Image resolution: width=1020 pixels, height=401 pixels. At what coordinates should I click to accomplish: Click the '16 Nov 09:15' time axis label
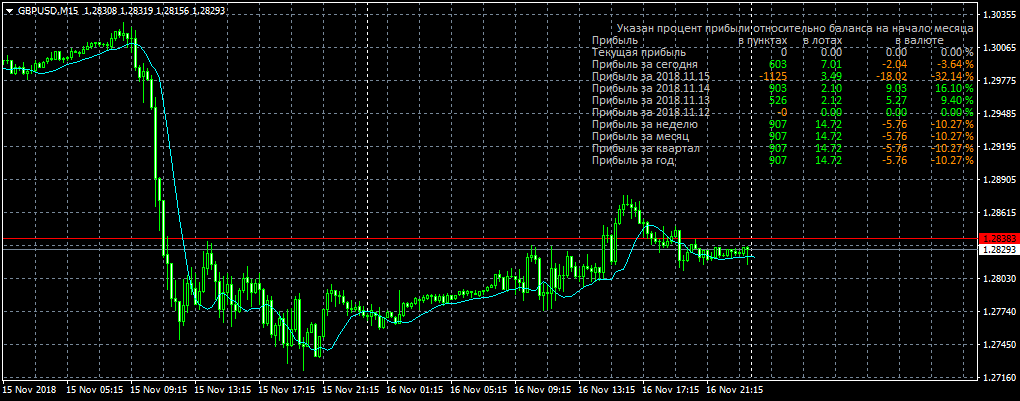(543, 390)
